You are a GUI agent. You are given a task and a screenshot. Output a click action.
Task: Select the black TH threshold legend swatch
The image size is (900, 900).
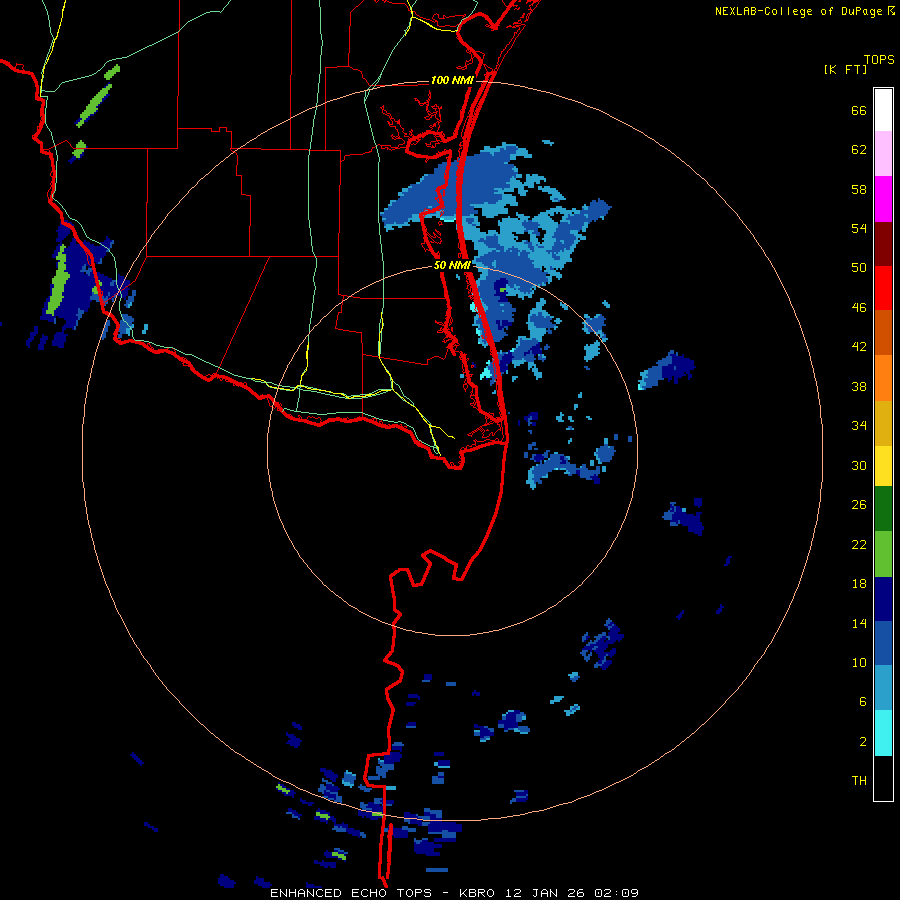coord(883,778)
